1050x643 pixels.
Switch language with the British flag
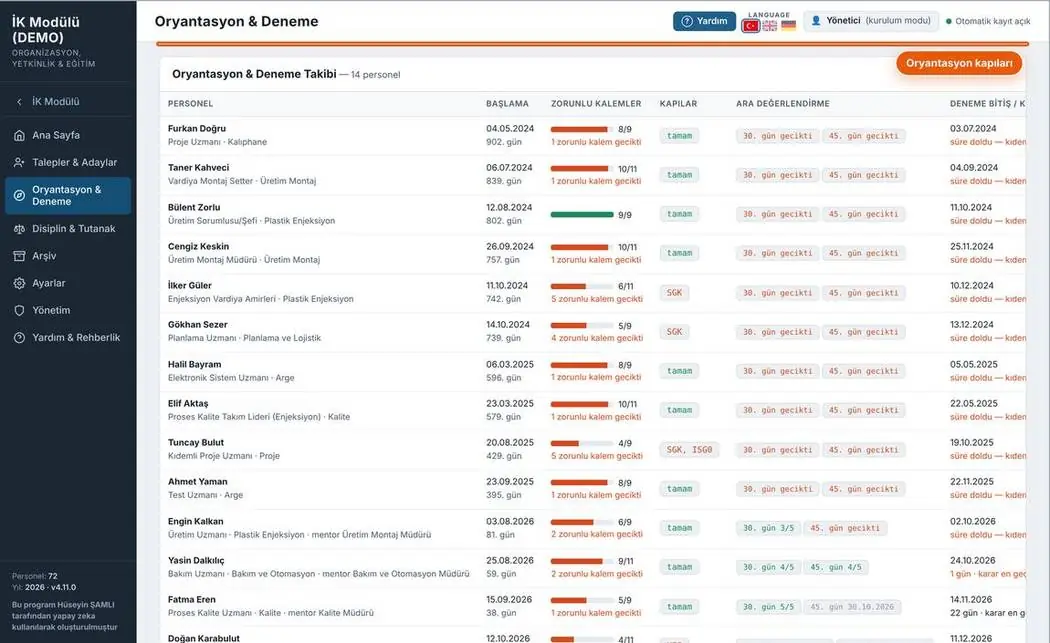[x=770, y=25]
